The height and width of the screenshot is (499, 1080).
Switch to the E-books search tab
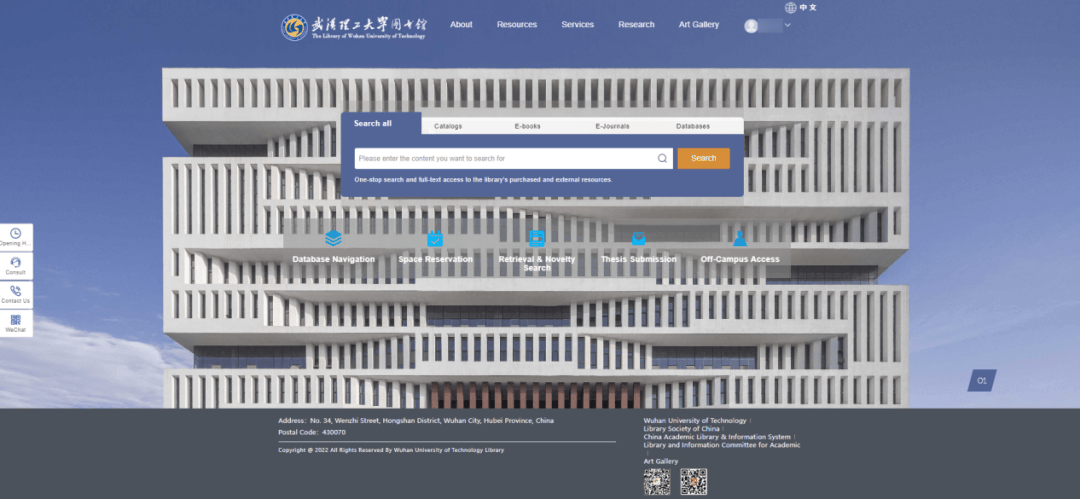pyautogui.click(x=527, y=126)
